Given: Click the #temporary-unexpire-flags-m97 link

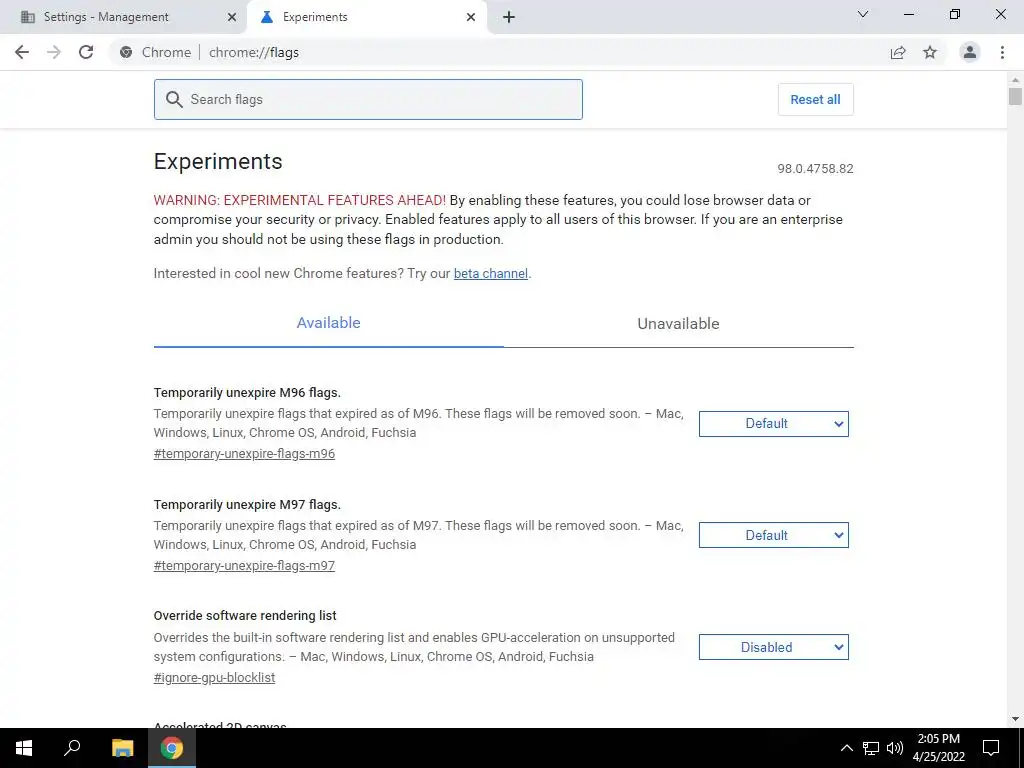Looking at the screenshot, I should (x=244, y=566).
